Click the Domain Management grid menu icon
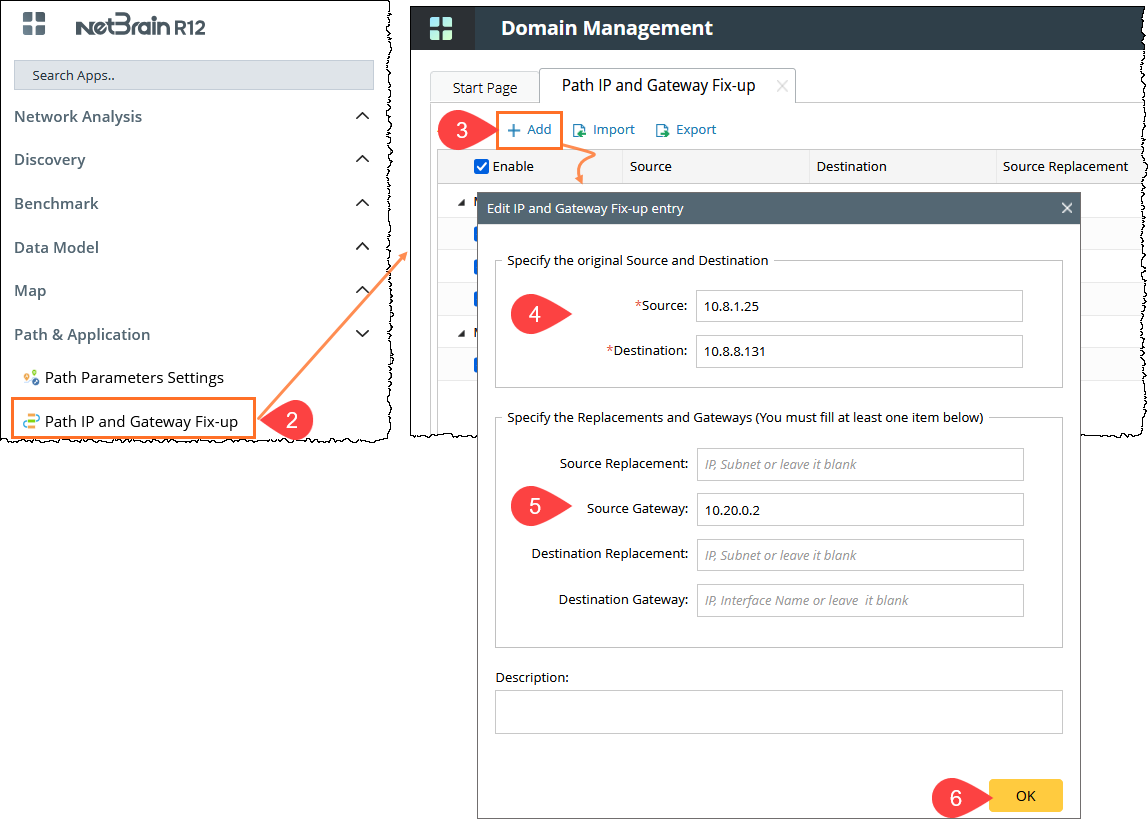 pyautogui.click(x=441, y=29)
